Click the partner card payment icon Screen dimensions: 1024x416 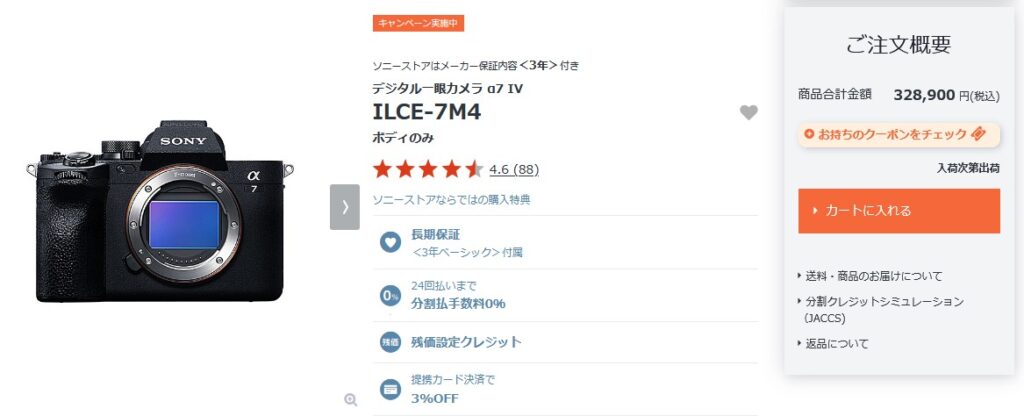click(391, 389)
